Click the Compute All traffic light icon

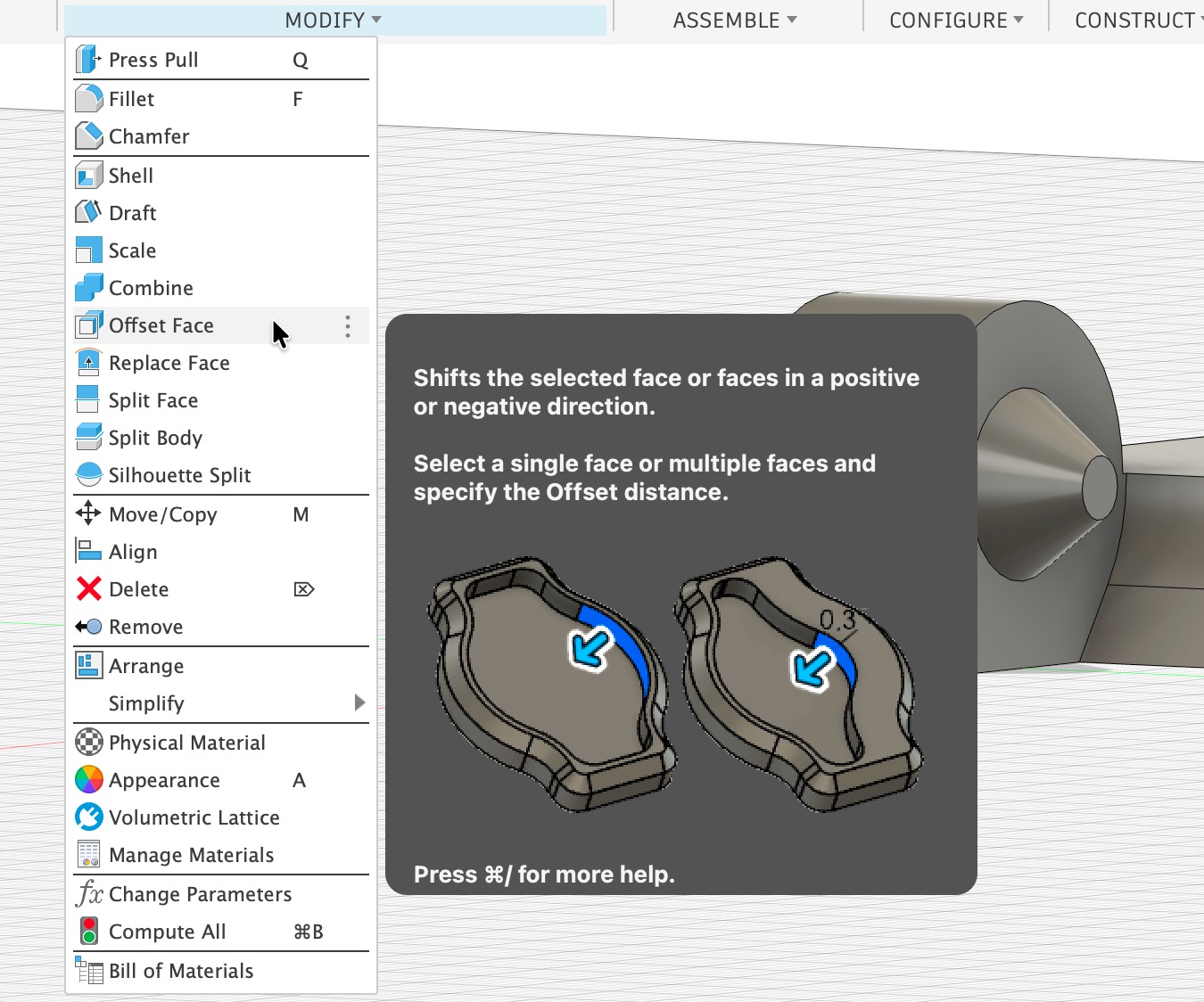pyautogui.click(x=88, y=932)
